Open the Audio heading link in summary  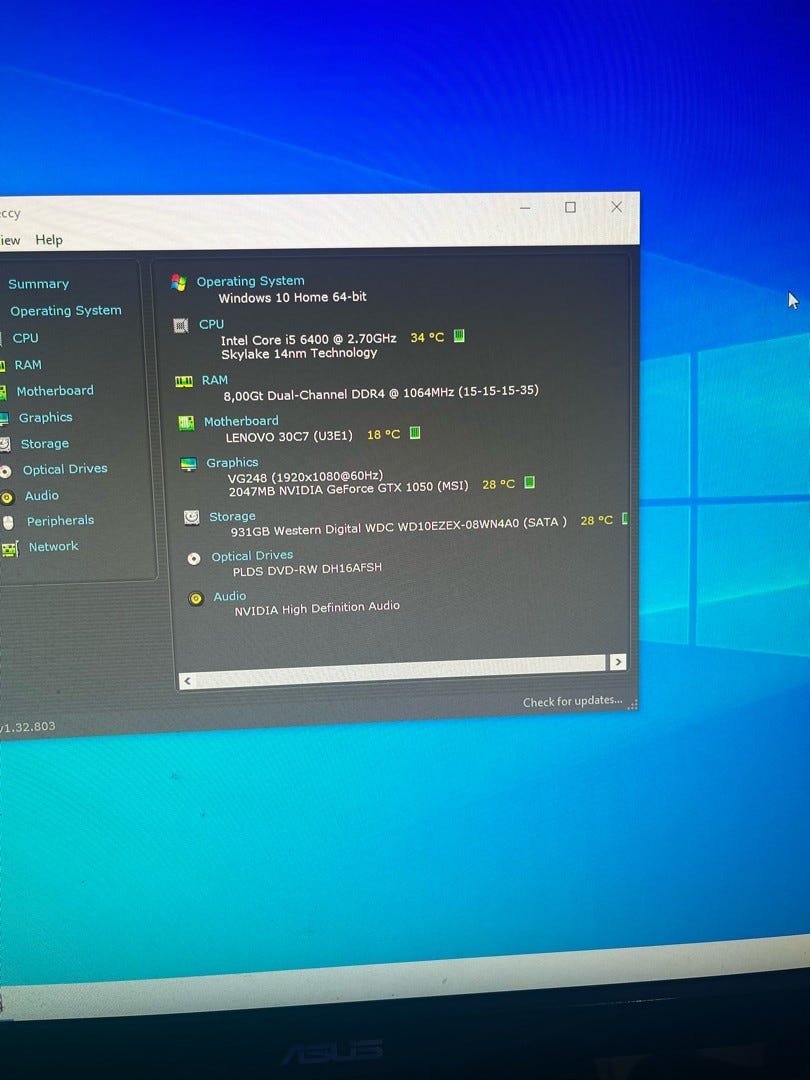(x=229, y=596)
